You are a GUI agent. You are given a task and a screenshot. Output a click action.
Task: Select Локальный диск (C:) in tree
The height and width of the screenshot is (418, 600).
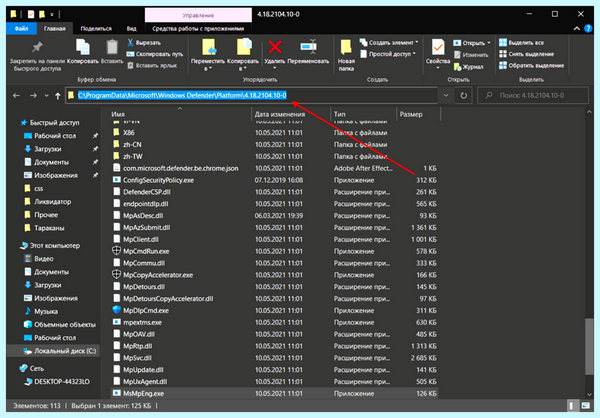(x=54, y=351)
